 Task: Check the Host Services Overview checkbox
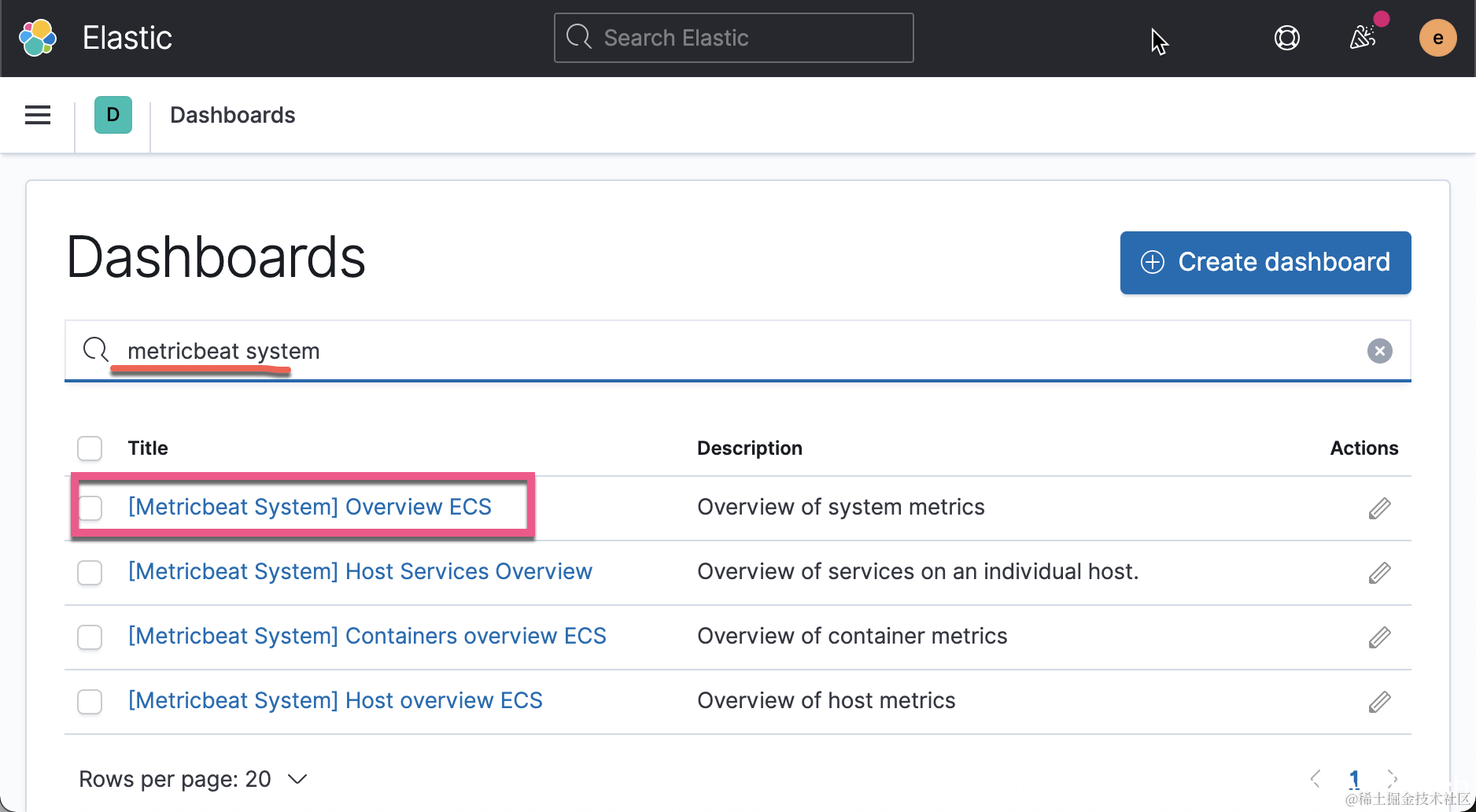90,573
